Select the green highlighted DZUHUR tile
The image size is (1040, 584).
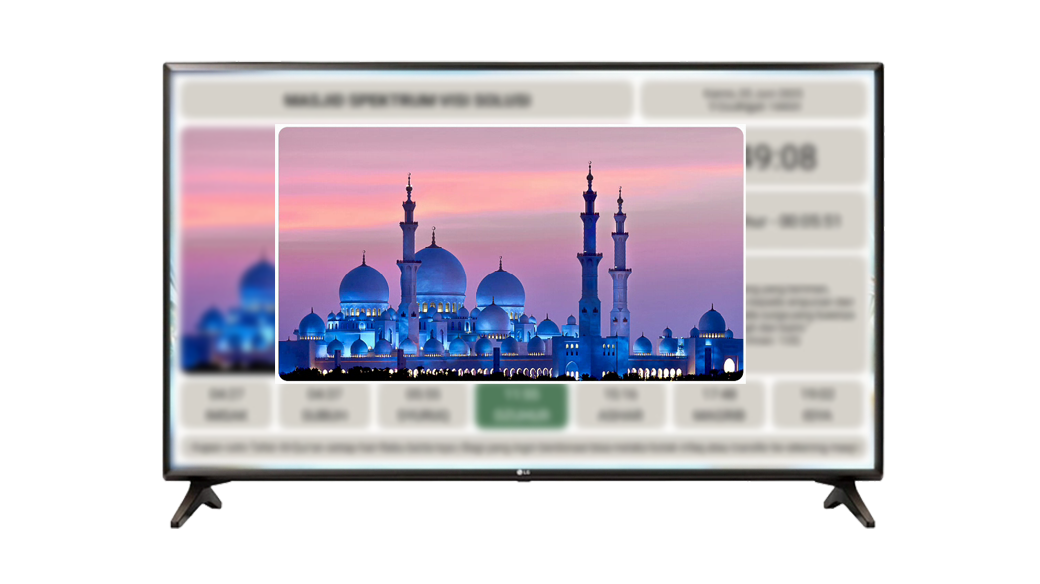click(x=520, y=405)
